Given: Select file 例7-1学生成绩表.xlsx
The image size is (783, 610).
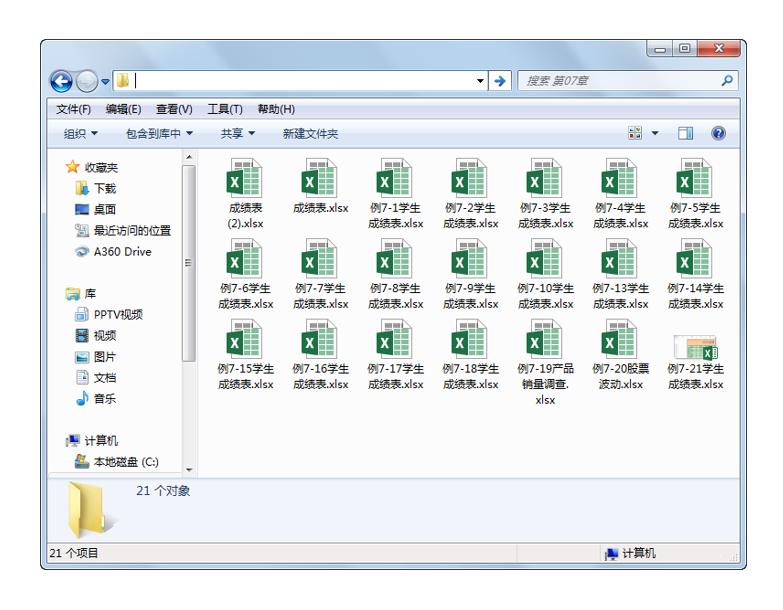Looking at the screenshot, I should click(395, 194).
